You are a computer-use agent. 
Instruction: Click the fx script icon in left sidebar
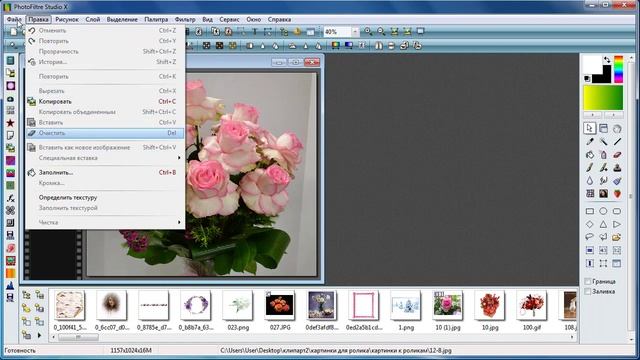coord(11,198)
